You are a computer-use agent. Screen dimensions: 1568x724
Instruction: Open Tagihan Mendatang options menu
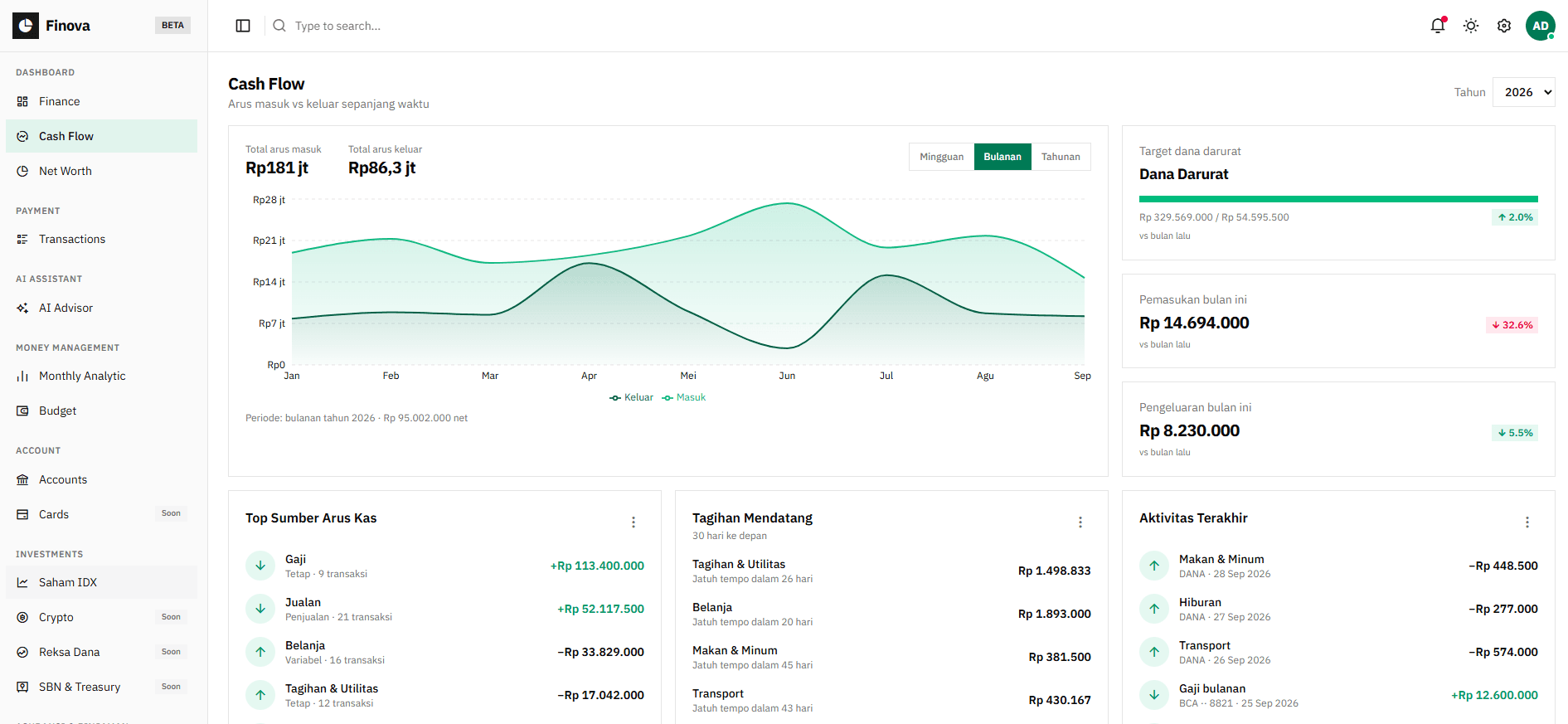click(x=1080, y=522)
